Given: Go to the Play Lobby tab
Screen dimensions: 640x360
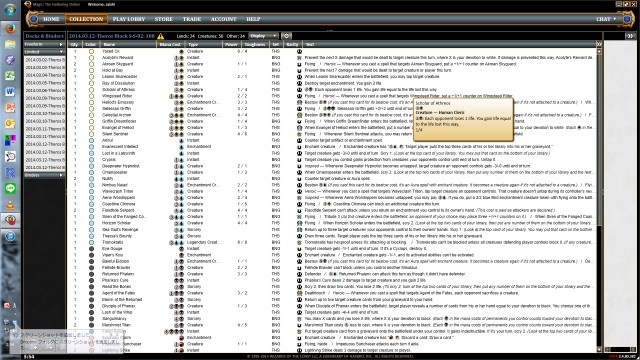Looking at the screenshot, I should click(129, 19).
